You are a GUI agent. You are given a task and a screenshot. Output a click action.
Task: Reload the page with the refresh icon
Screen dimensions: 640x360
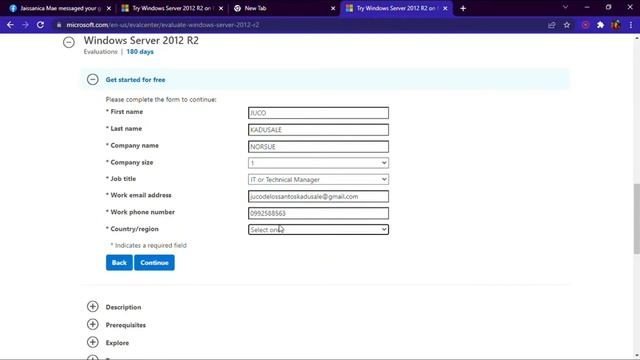(x=40, y=25)
